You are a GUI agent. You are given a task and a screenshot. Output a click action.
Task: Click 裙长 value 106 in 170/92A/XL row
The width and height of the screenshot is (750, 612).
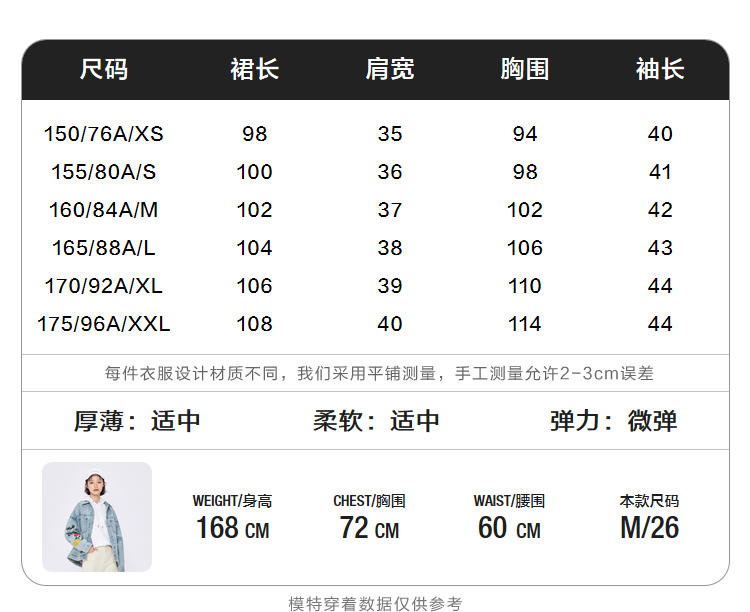tap(254, 286)
